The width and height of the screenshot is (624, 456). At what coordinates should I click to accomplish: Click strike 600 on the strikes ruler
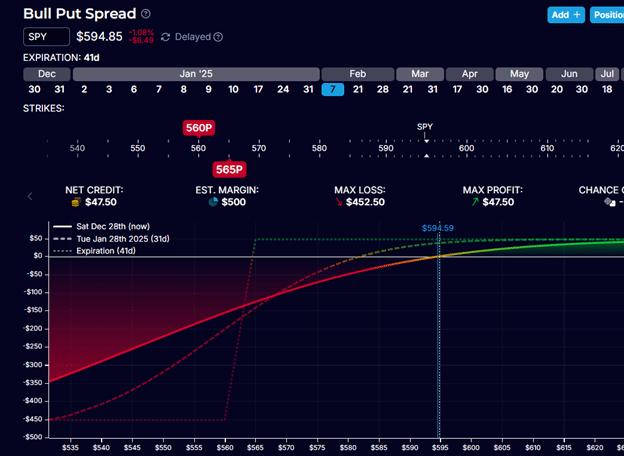coord(466,148)
